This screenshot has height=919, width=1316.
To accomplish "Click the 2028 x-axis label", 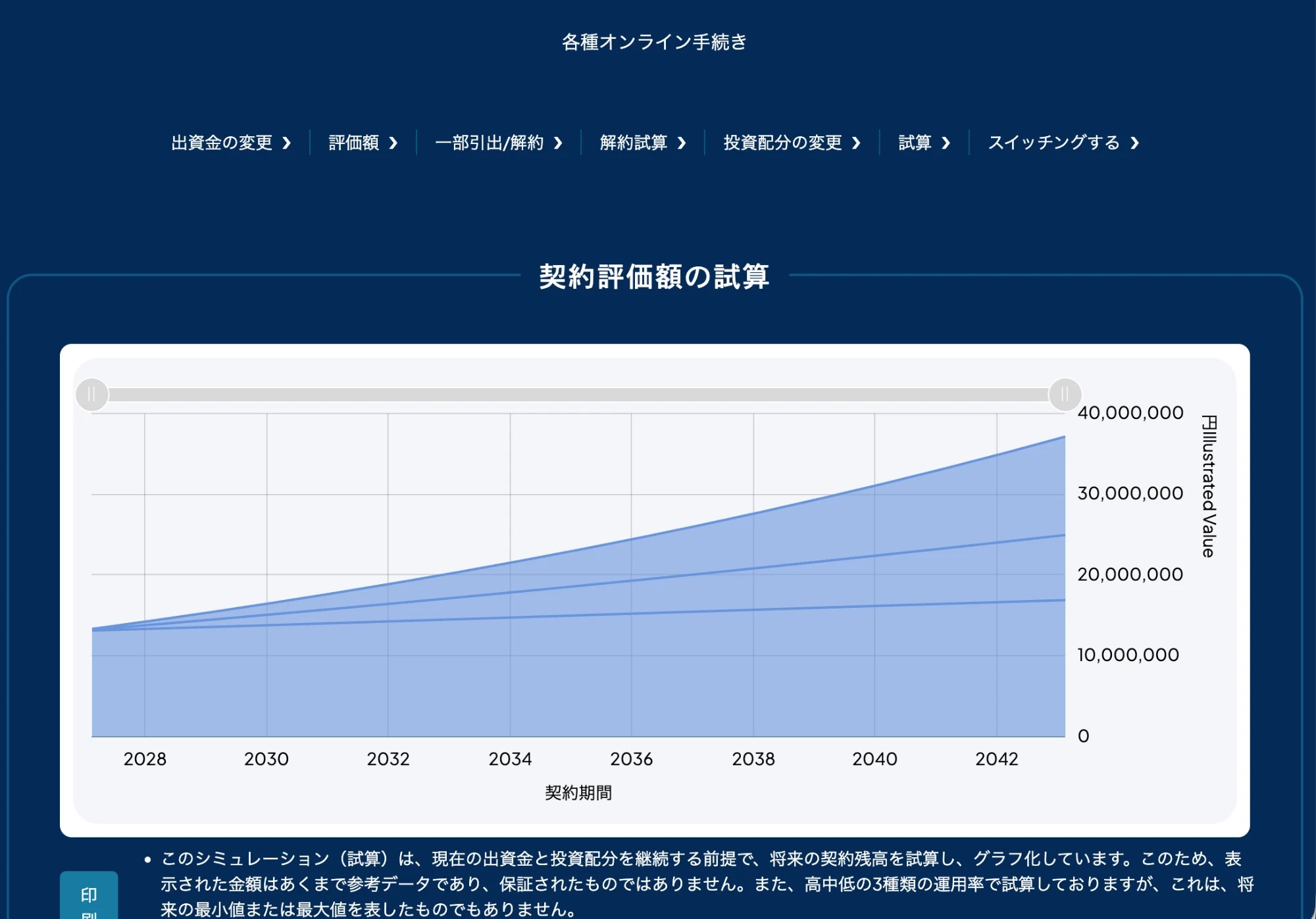I will 145,759.
